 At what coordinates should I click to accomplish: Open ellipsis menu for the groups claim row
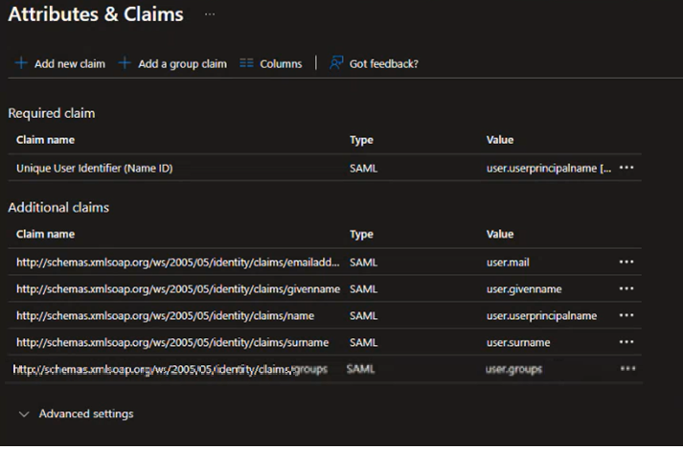(627, 369)
